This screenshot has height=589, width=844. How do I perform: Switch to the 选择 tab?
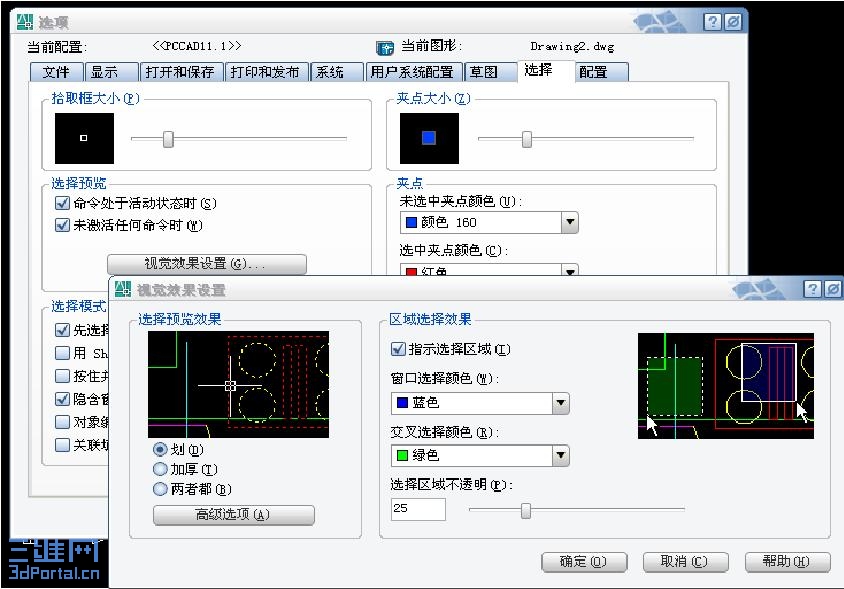pyautogui.click(x=546, y=71)
